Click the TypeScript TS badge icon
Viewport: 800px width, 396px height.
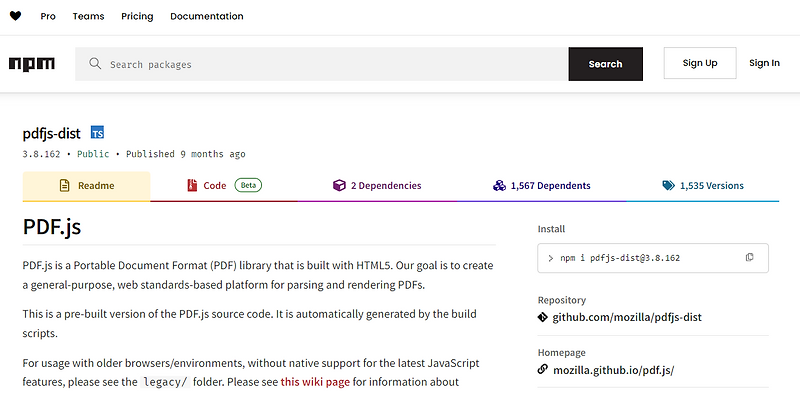(x=97, y=133)
